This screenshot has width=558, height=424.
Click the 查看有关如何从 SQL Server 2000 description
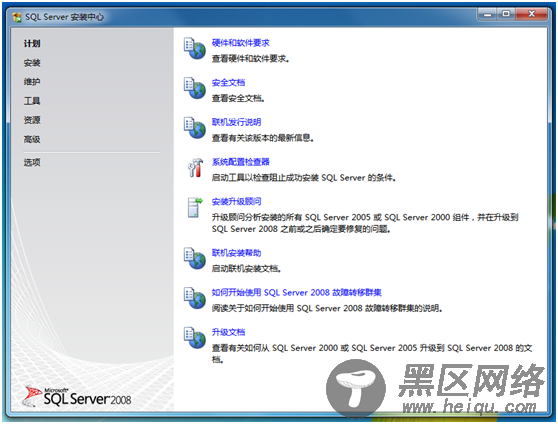372,353
